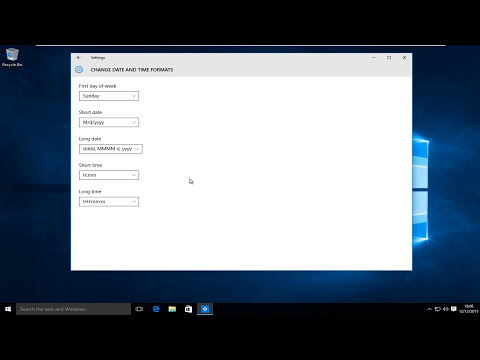480x360 pixels.
Task: Open the First day of week dropdown
Action: [109, 96]
